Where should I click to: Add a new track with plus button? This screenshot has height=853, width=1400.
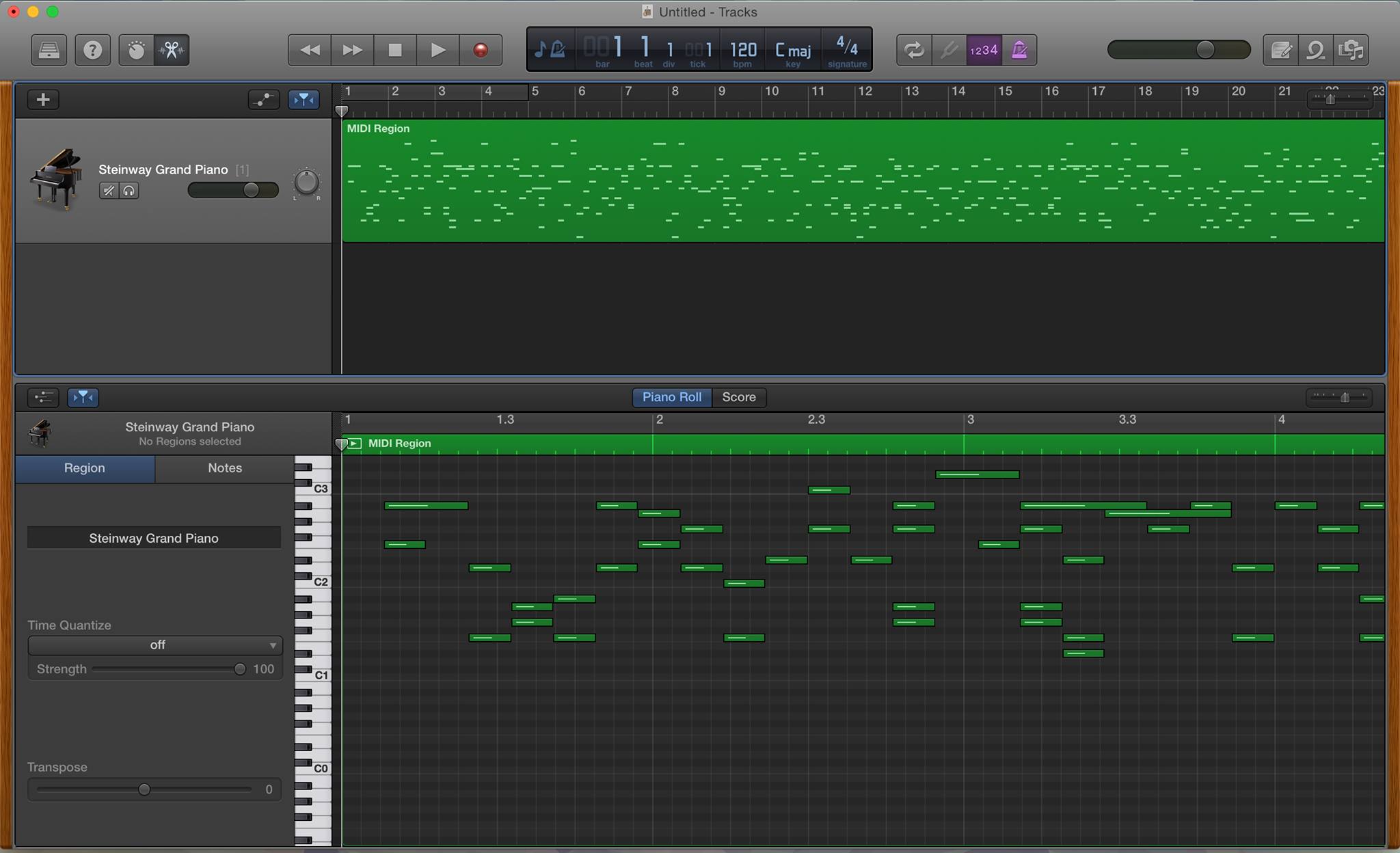(43, 100)
